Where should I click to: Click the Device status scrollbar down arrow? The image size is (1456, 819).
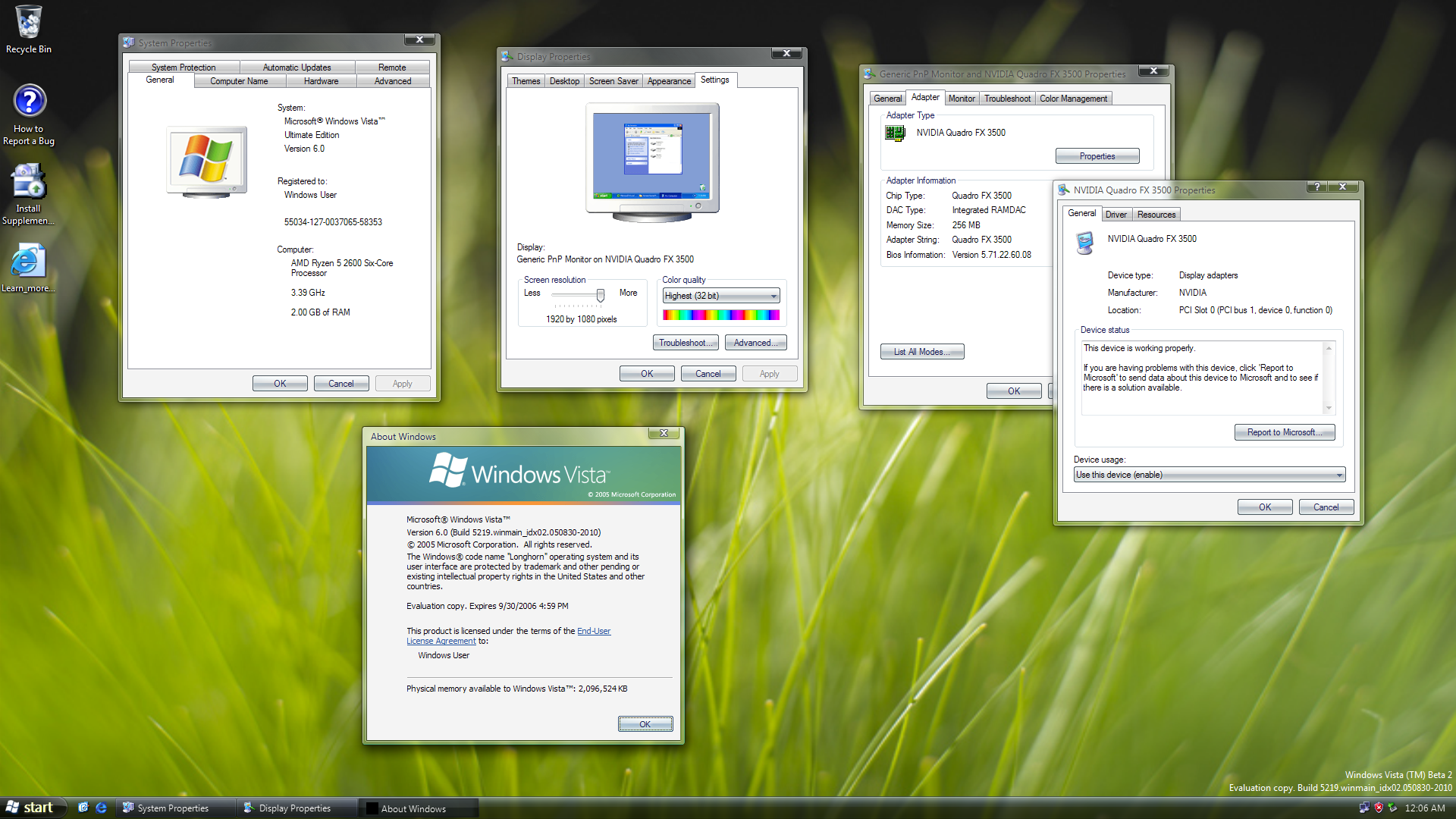tap(1329, 409)
